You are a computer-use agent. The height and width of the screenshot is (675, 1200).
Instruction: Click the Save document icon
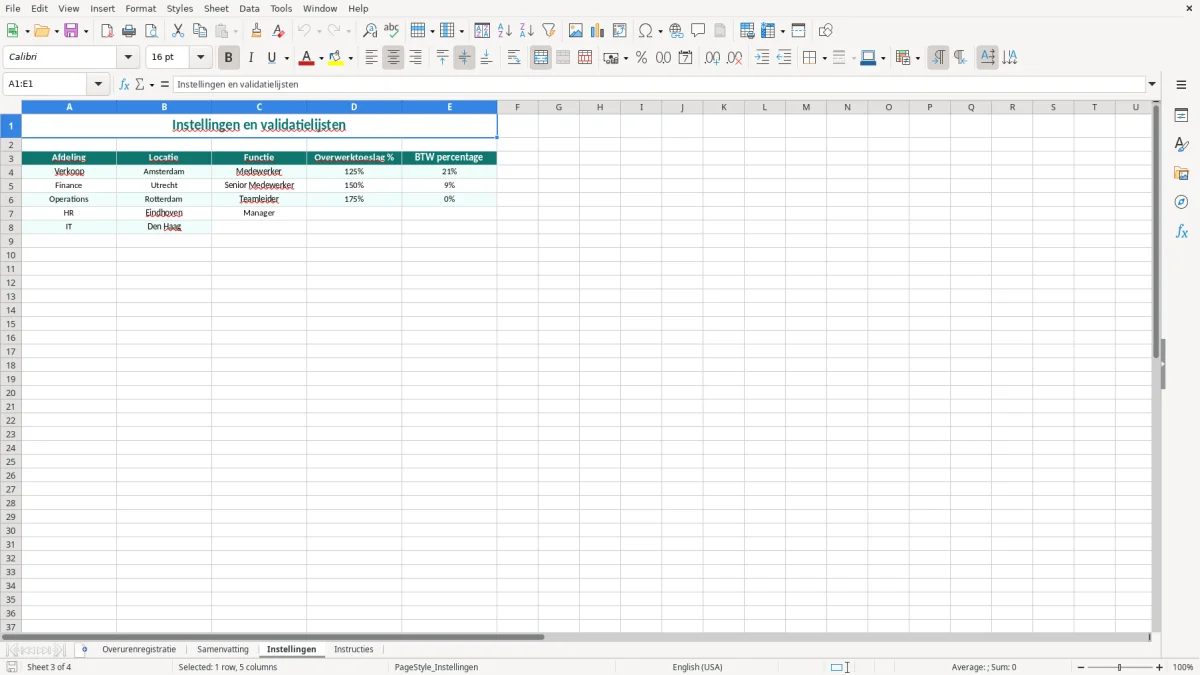71,31
